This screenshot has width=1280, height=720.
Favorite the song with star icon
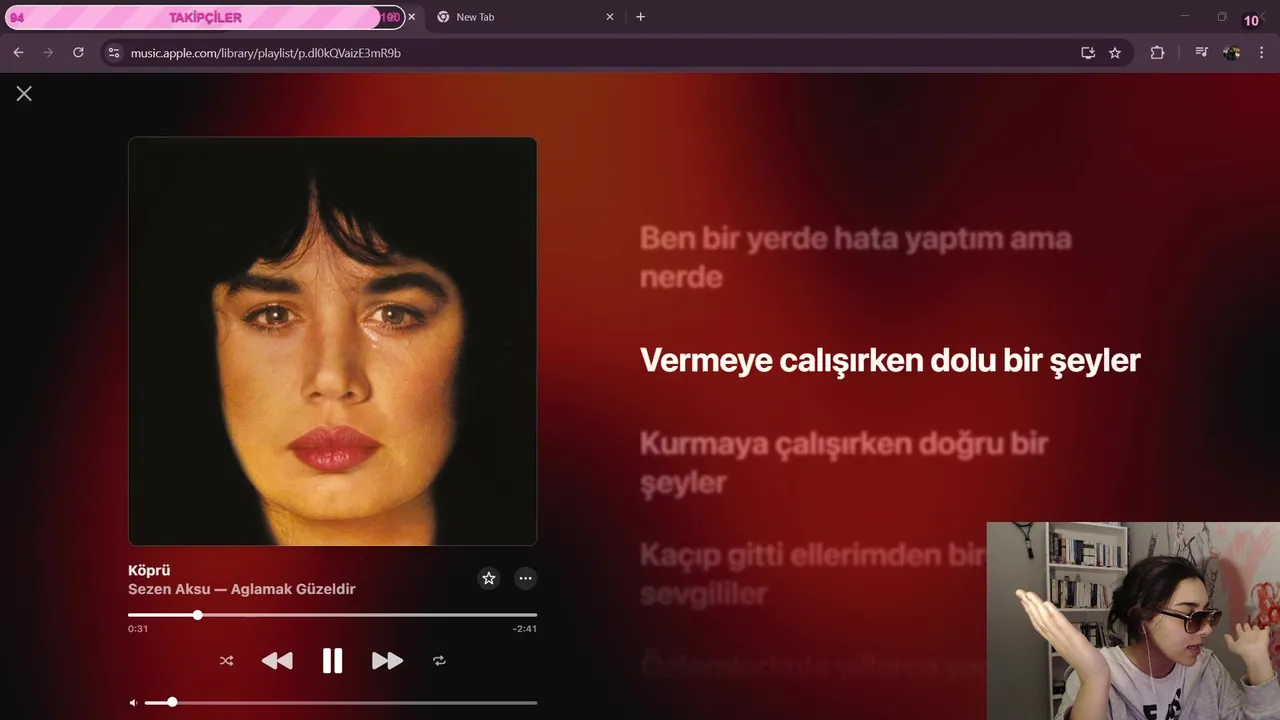click(489, 578)
